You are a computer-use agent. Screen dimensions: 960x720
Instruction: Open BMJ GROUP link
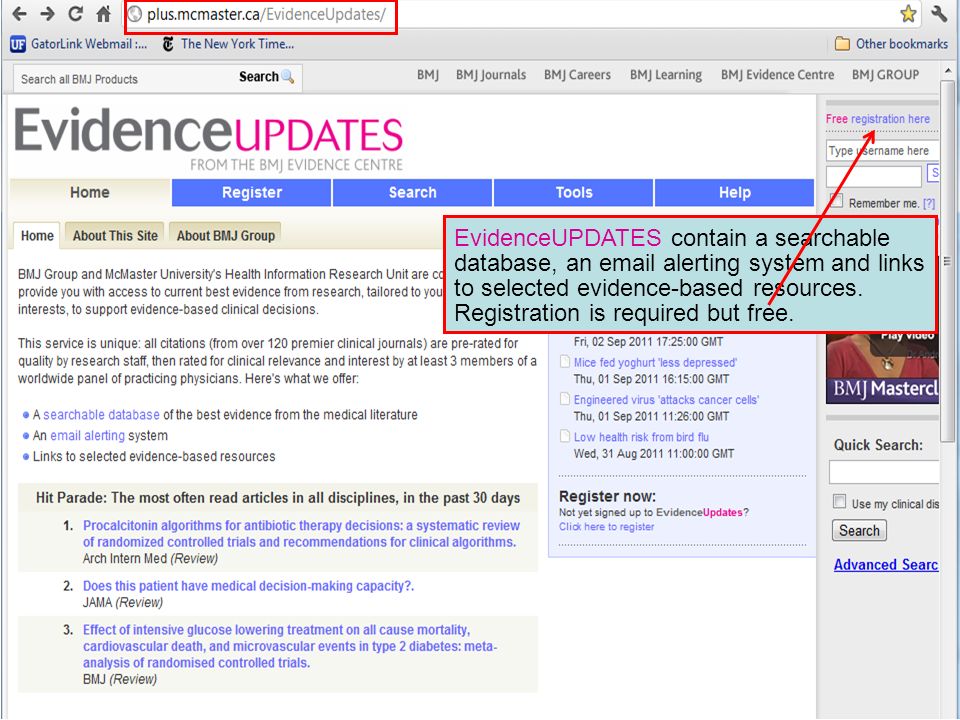coord(885,75)
